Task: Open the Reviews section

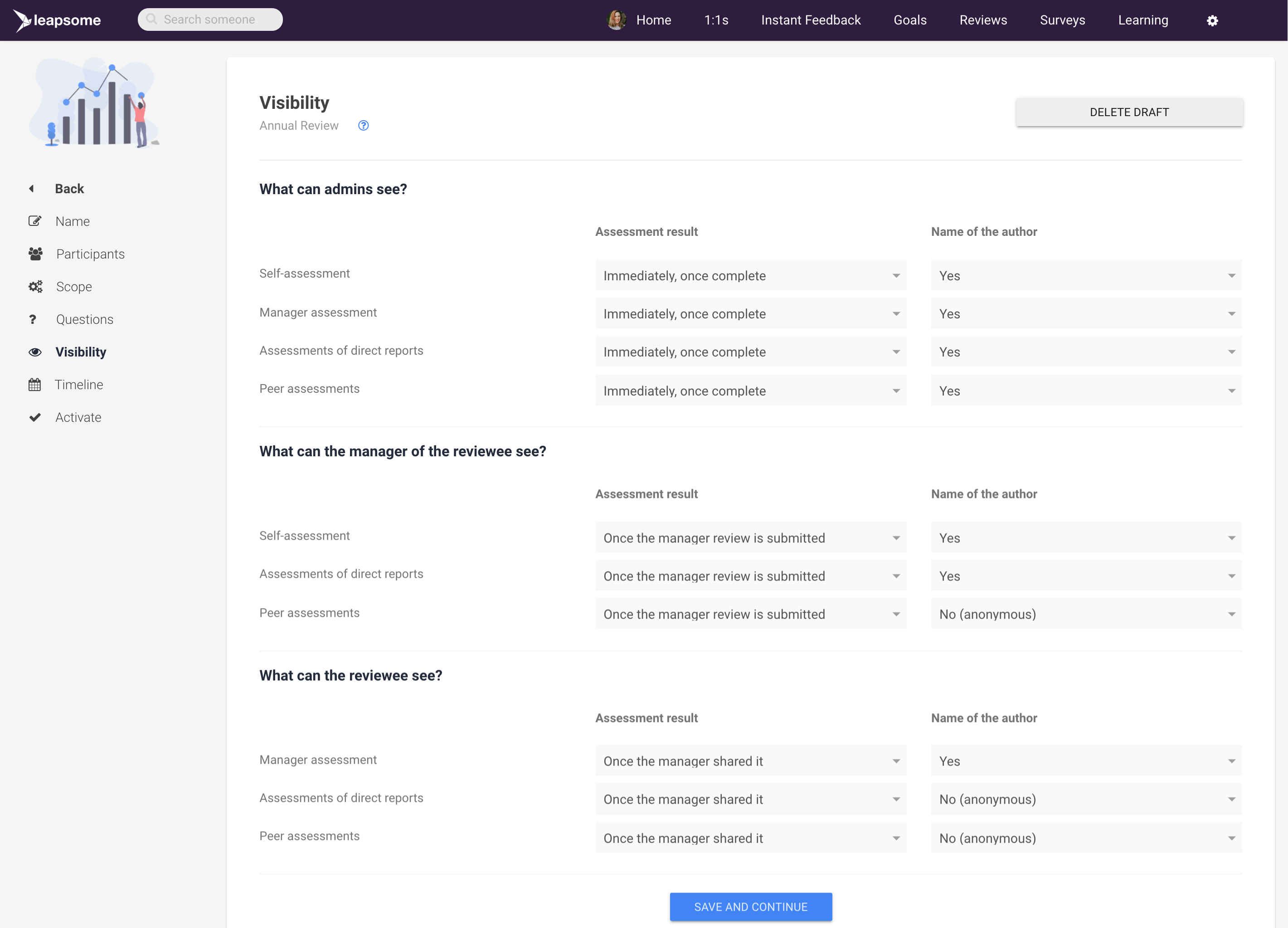Action: pos(983,20)
